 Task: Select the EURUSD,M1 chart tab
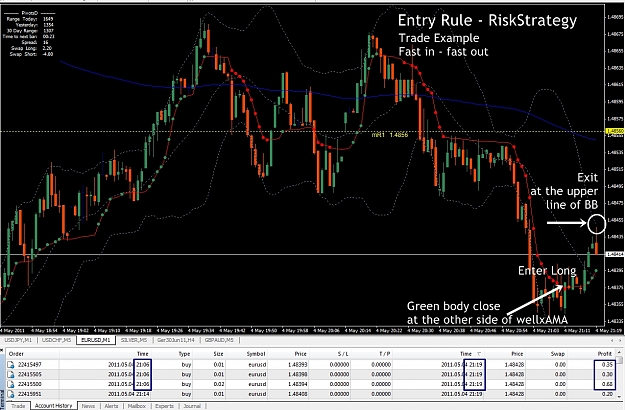pos(96,340)
